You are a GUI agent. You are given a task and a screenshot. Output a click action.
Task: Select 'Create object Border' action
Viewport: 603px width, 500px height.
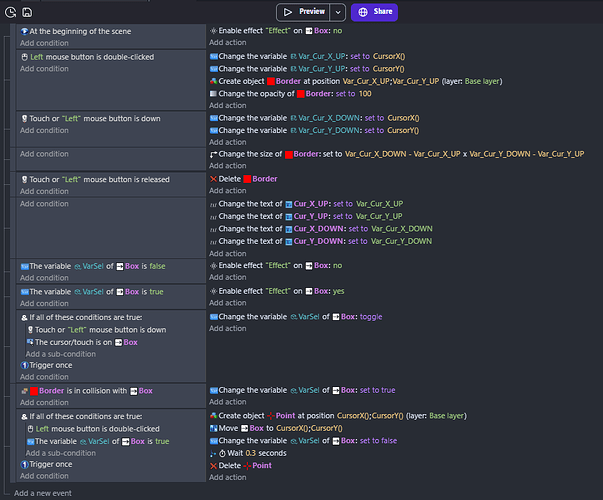(x=356, y=81)
